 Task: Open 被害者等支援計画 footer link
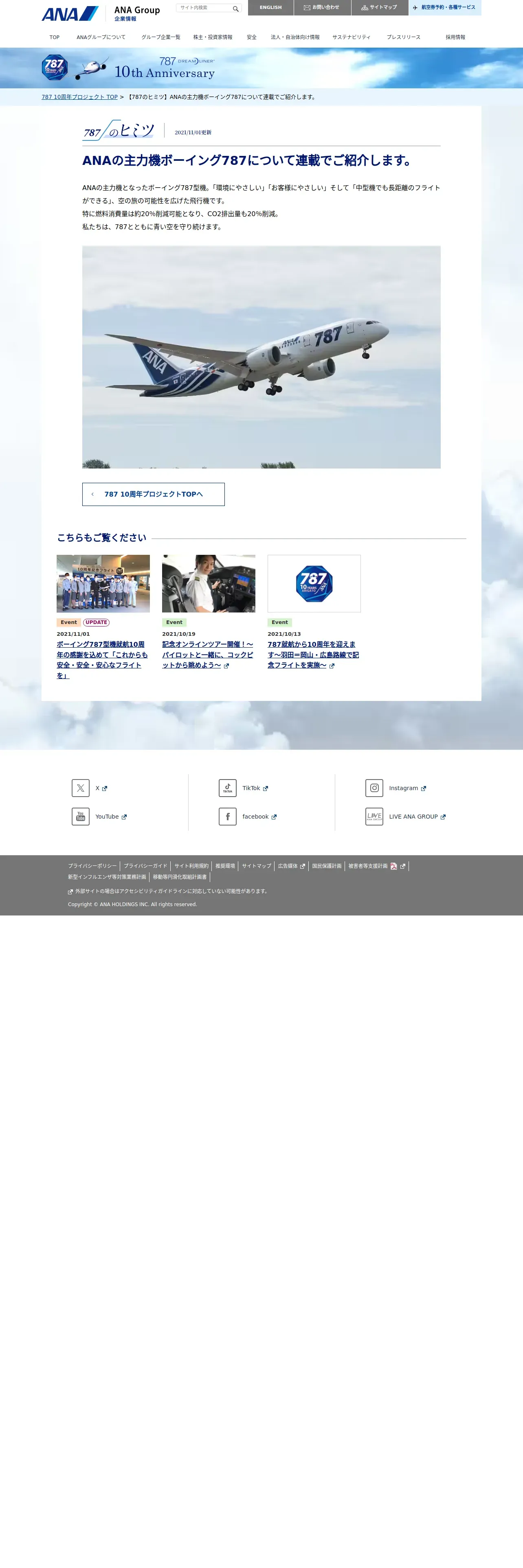tap(368, 866)
